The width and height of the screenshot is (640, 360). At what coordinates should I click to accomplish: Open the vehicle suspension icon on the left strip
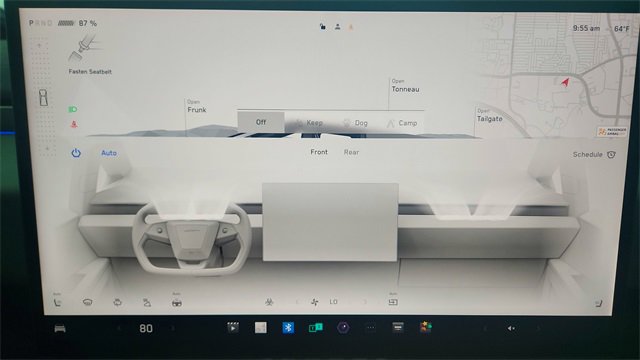point(43,98)
